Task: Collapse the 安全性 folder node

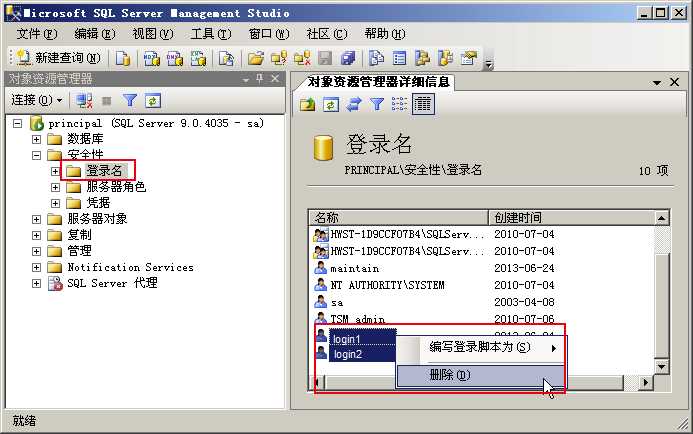Action: [x=36, y=155]
